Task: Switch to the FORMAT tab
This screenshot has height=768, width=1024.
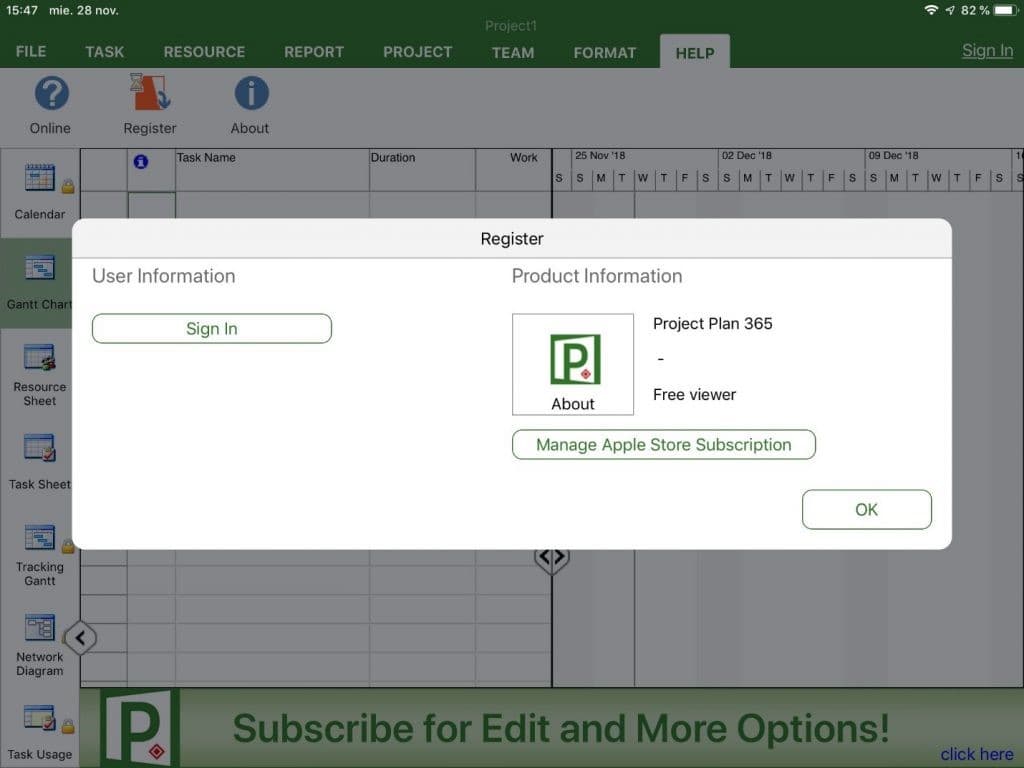Action: click(604, 52)
